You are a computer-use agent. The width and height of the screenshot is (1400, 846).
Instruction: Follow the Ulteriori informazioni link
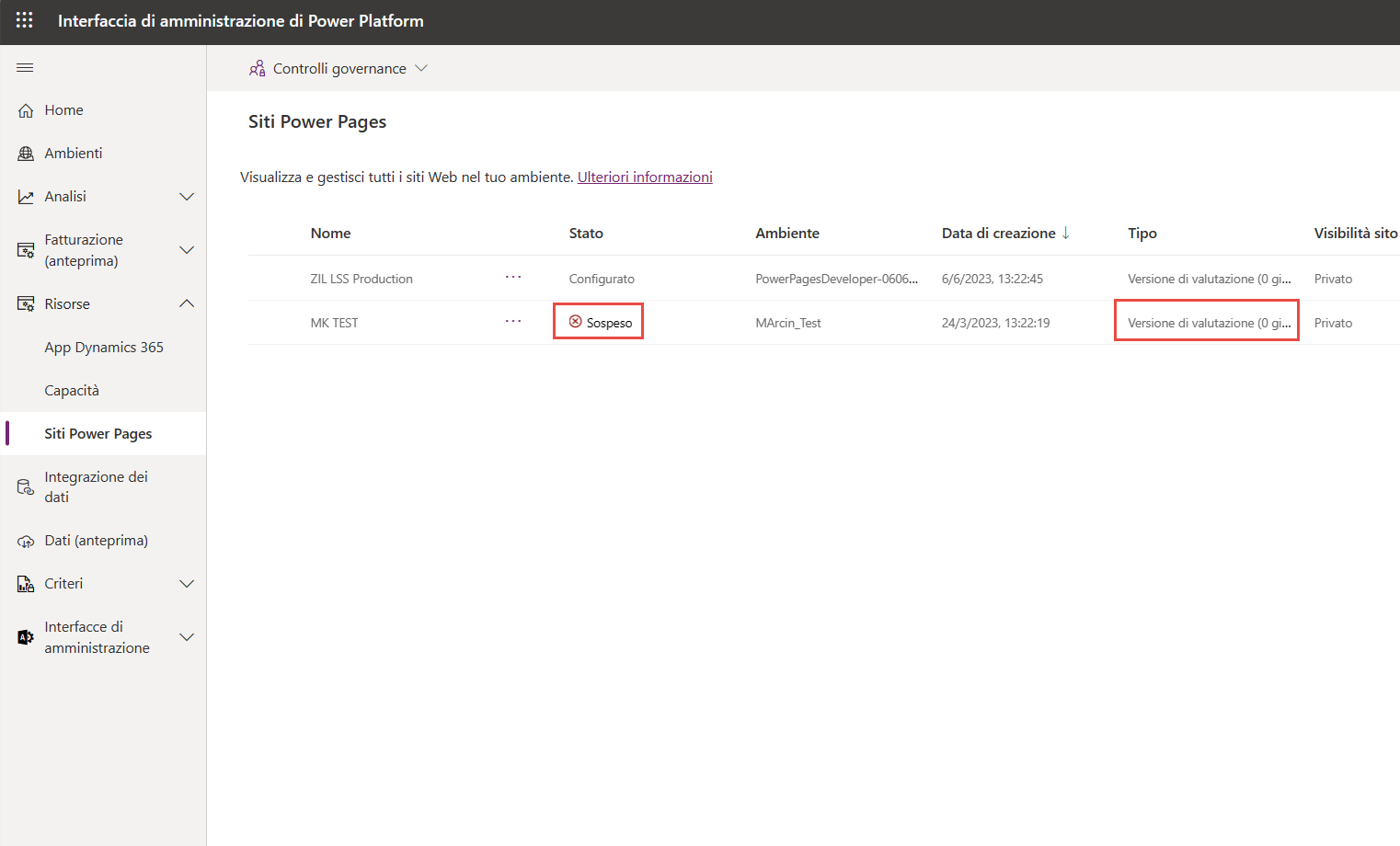pyautogui.click(x=645, y=177)
